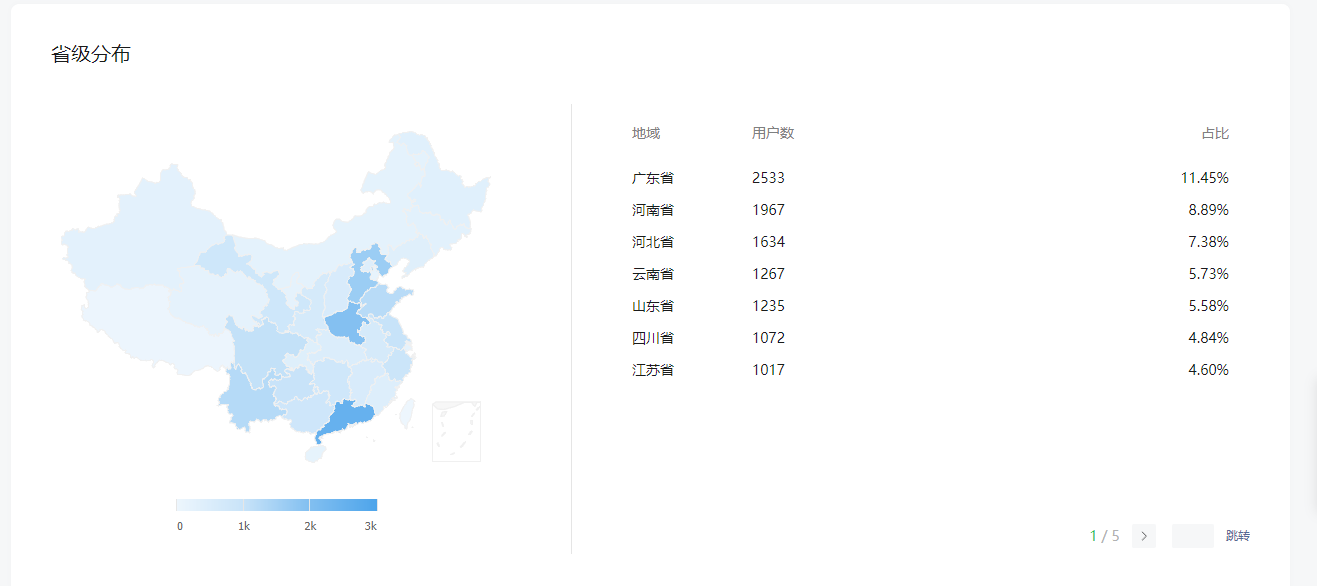Click the 占比 column header
This screenshot has width=1317, height=586.
[1215, 133]
